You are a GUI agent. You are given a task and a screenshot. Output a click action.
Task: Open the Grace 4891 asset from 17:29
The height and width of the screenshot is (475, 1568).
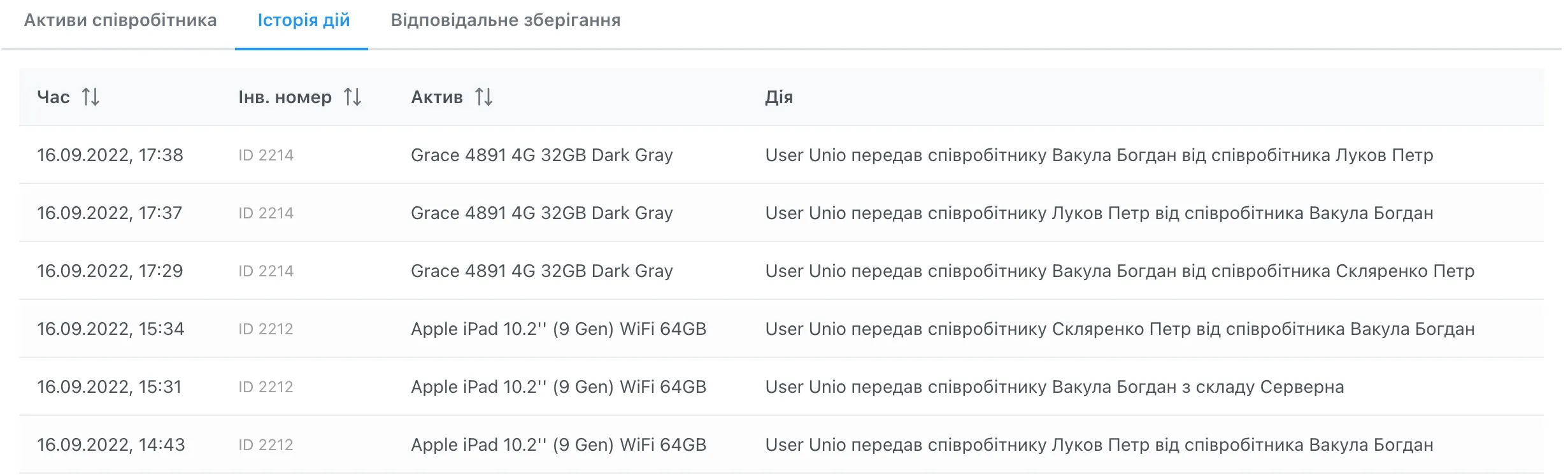coord(541,271)
